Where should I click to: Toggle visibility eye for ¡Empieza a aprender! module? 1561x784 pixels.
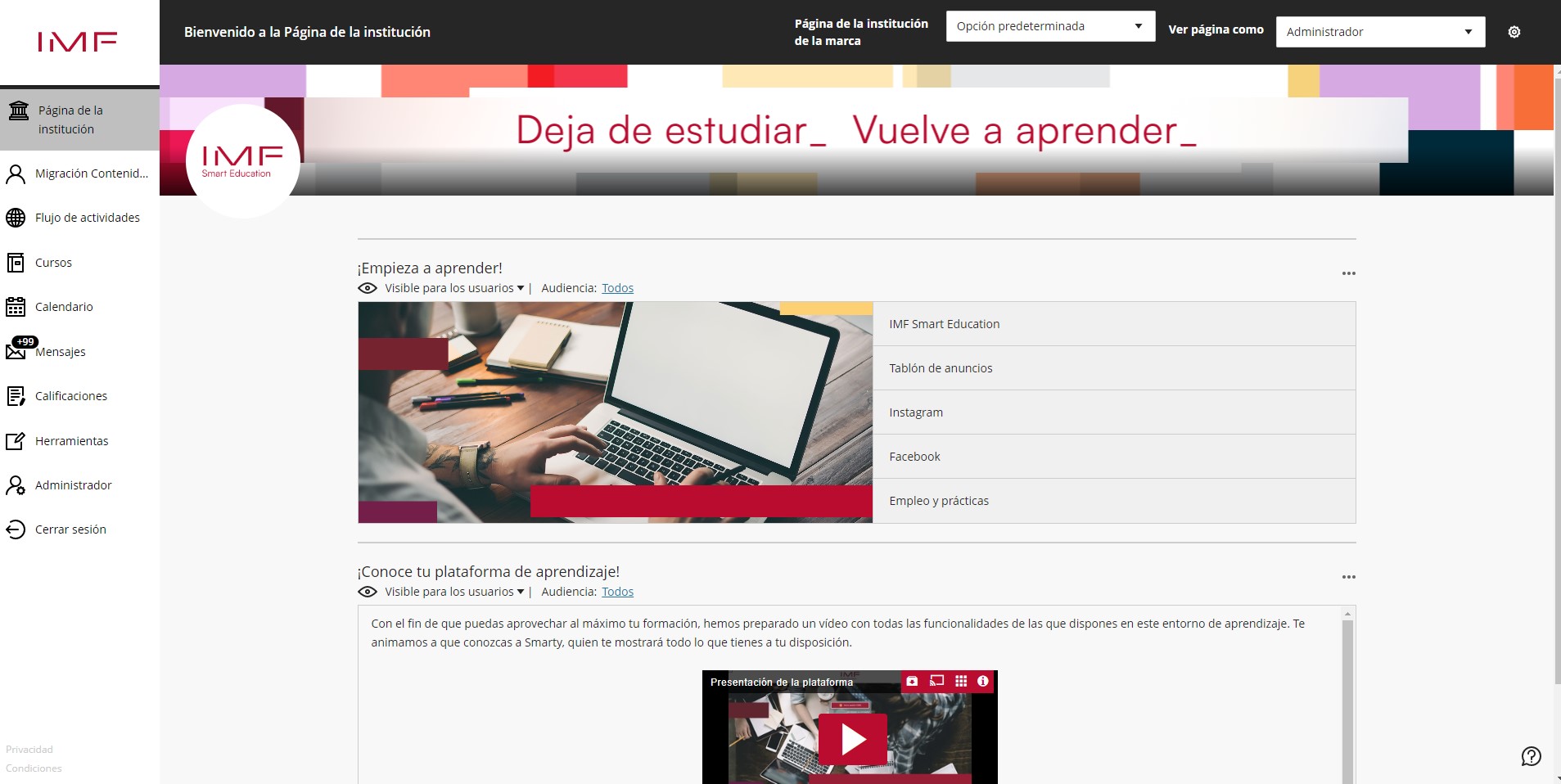point(368,288)
